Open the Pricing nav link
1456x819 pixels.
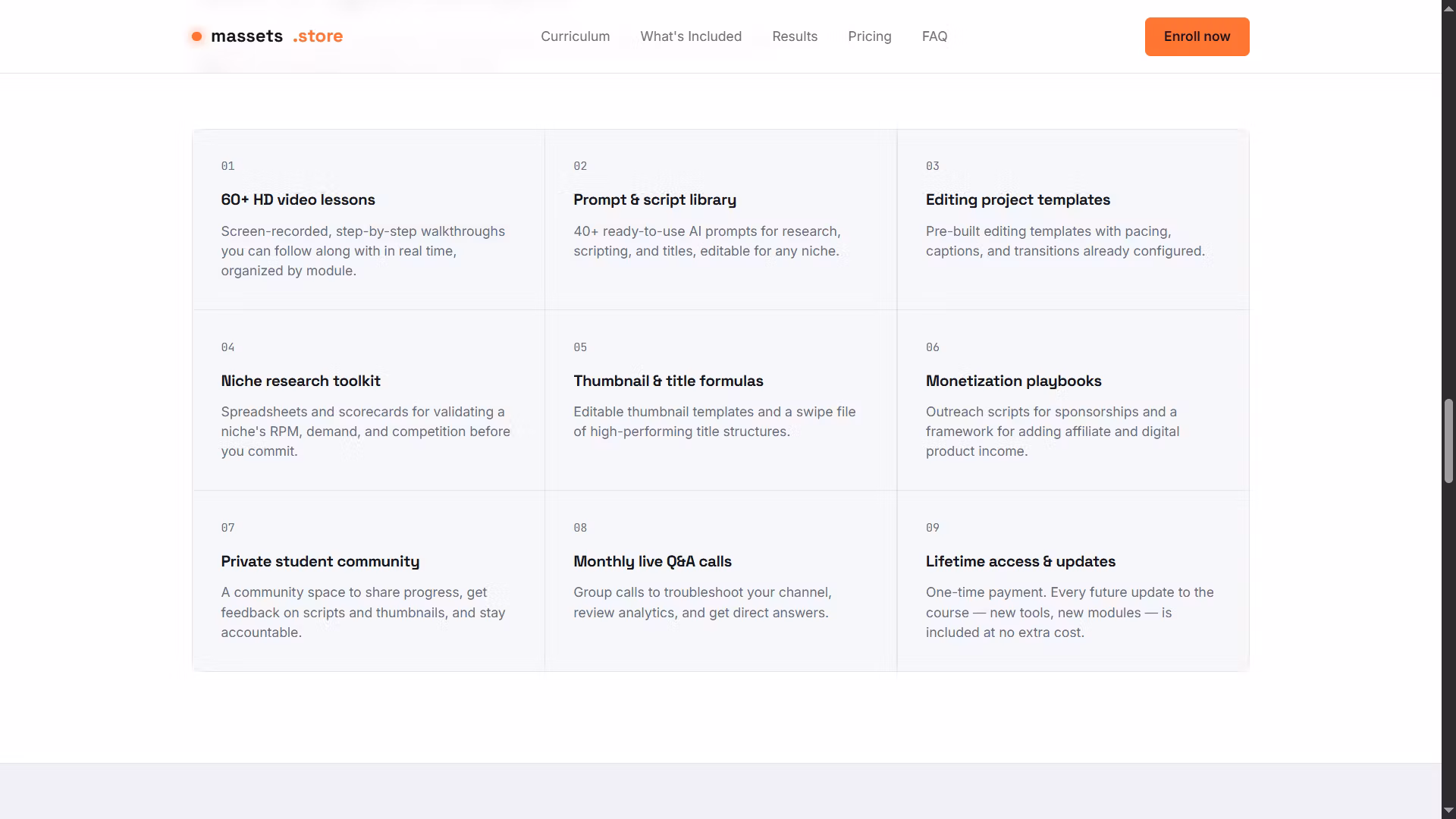869,36
